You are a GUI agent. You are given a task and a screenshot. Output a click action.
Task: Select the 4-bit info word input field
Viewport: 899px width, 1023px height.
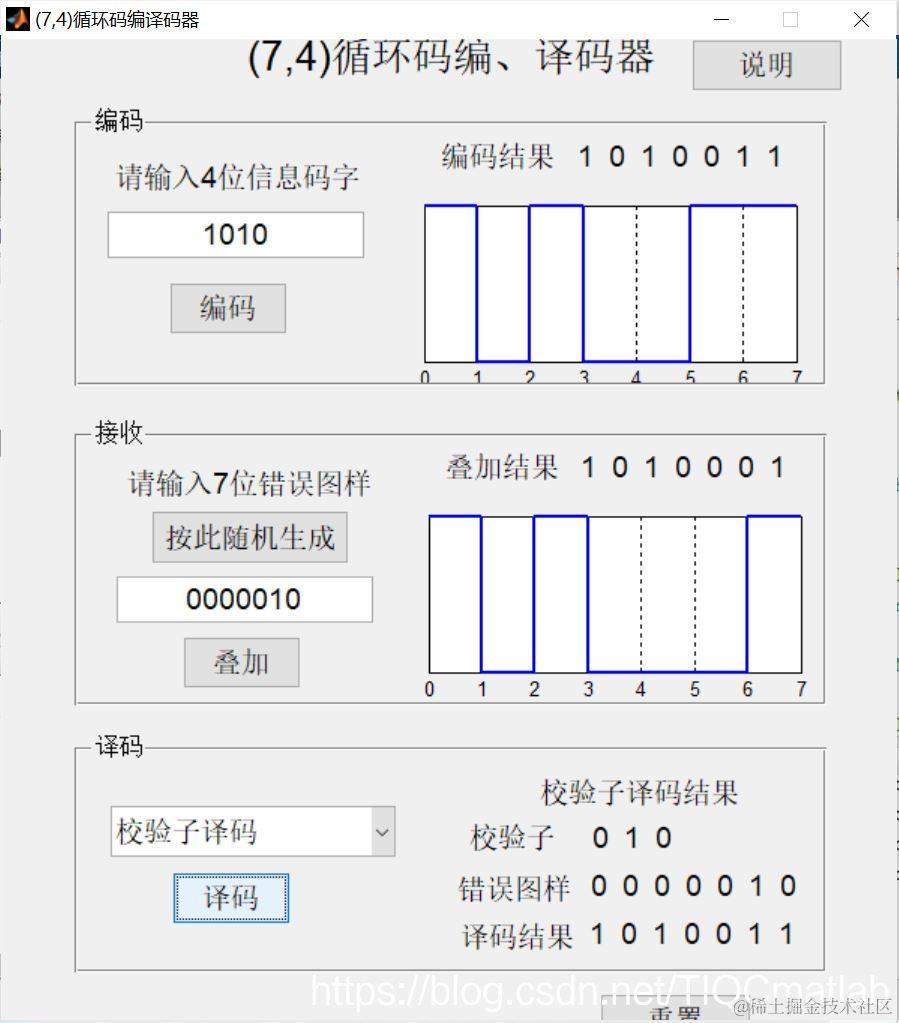click(x=235, y=234)
